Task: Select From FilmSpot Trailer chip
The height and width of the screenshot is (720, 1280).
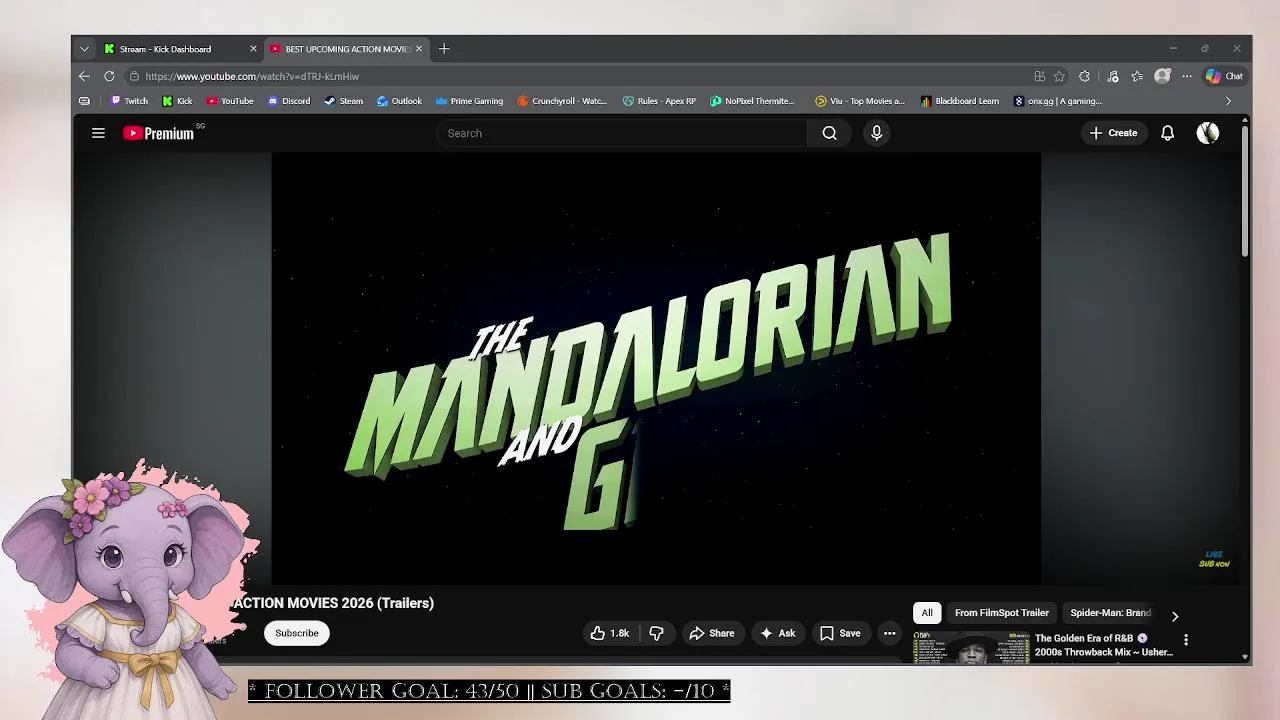Action: [x=1001, y=613]
